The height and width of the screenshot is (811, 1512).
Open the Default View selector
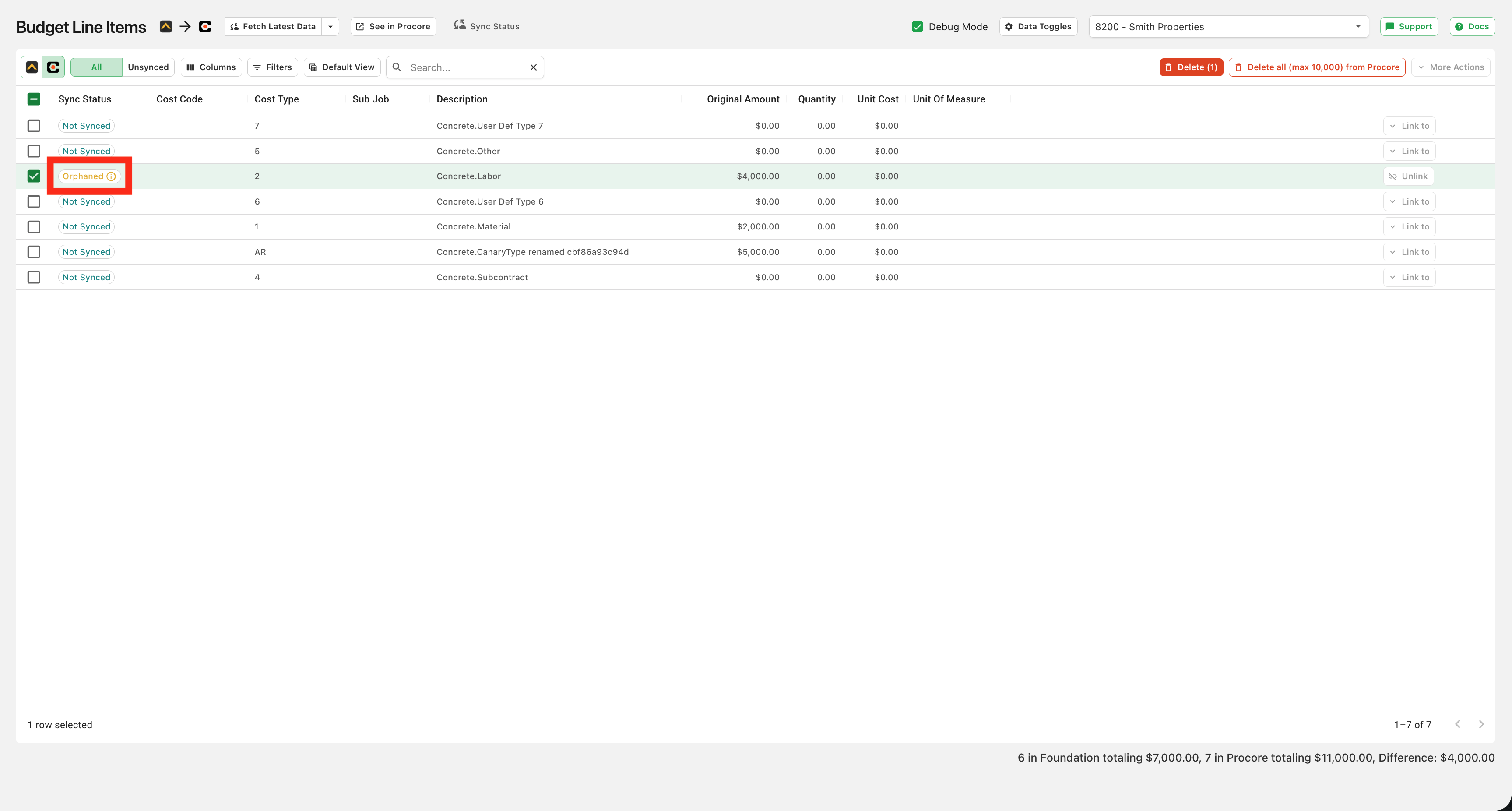tap(341, 67)
